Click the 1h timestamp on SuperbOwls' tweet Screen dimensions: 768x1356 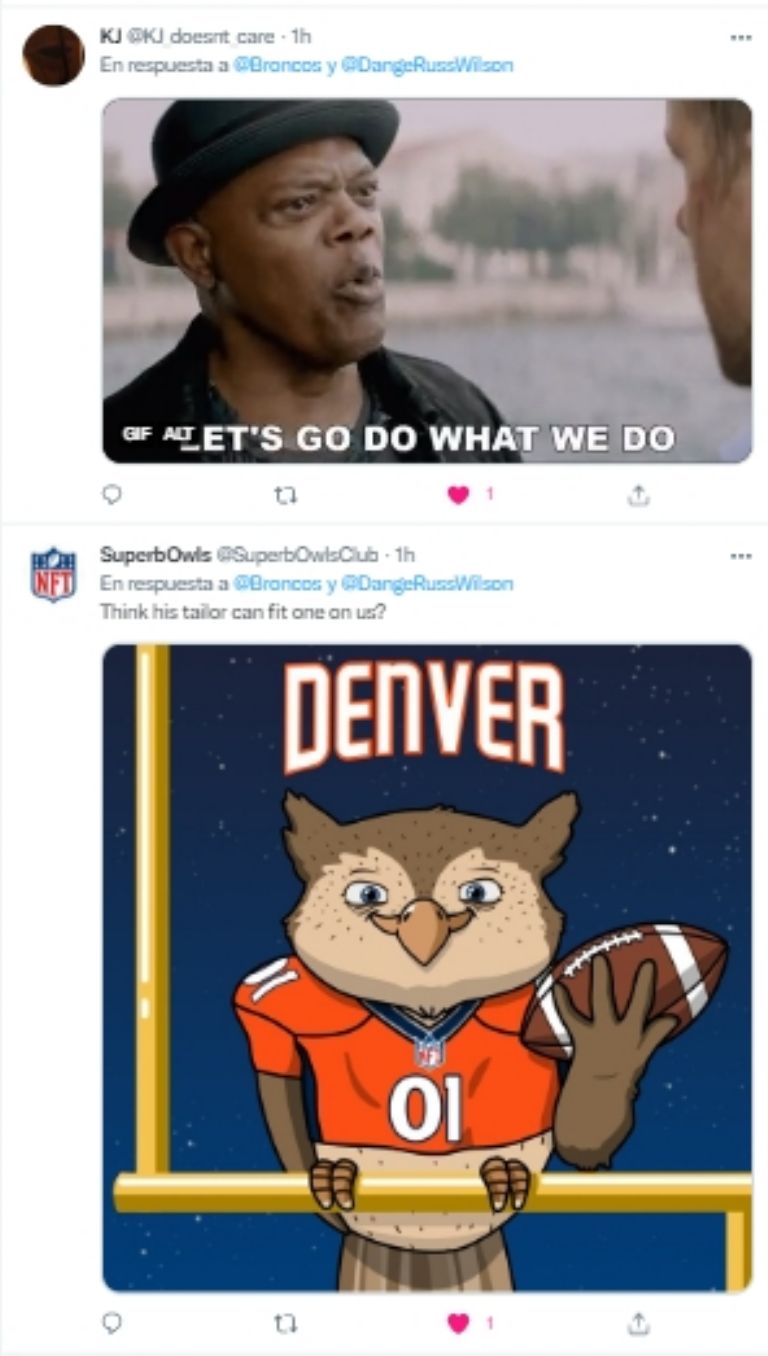click(405, 555)
